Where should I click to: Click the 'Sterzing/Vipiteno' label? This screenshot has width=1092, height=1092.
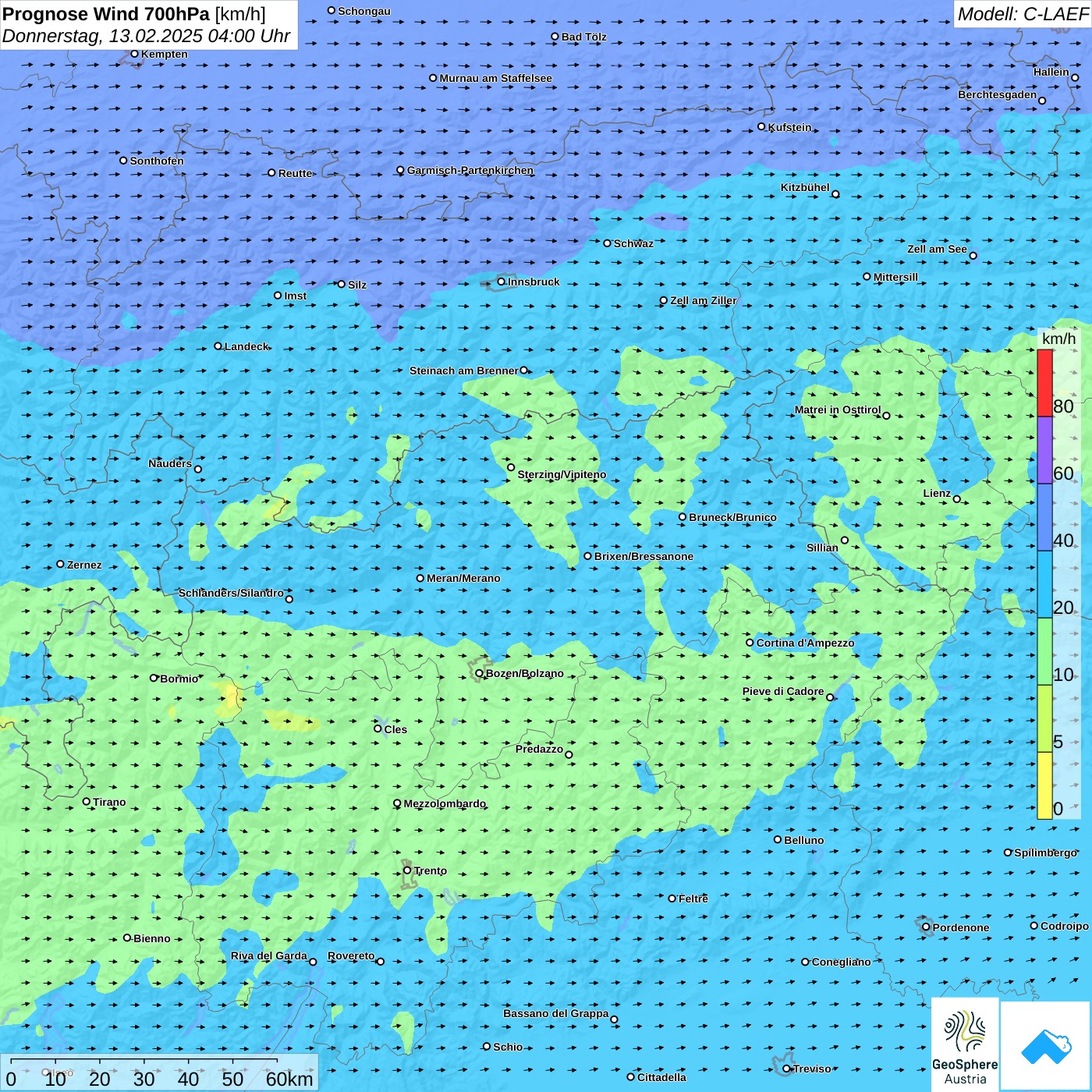(562, 474)
